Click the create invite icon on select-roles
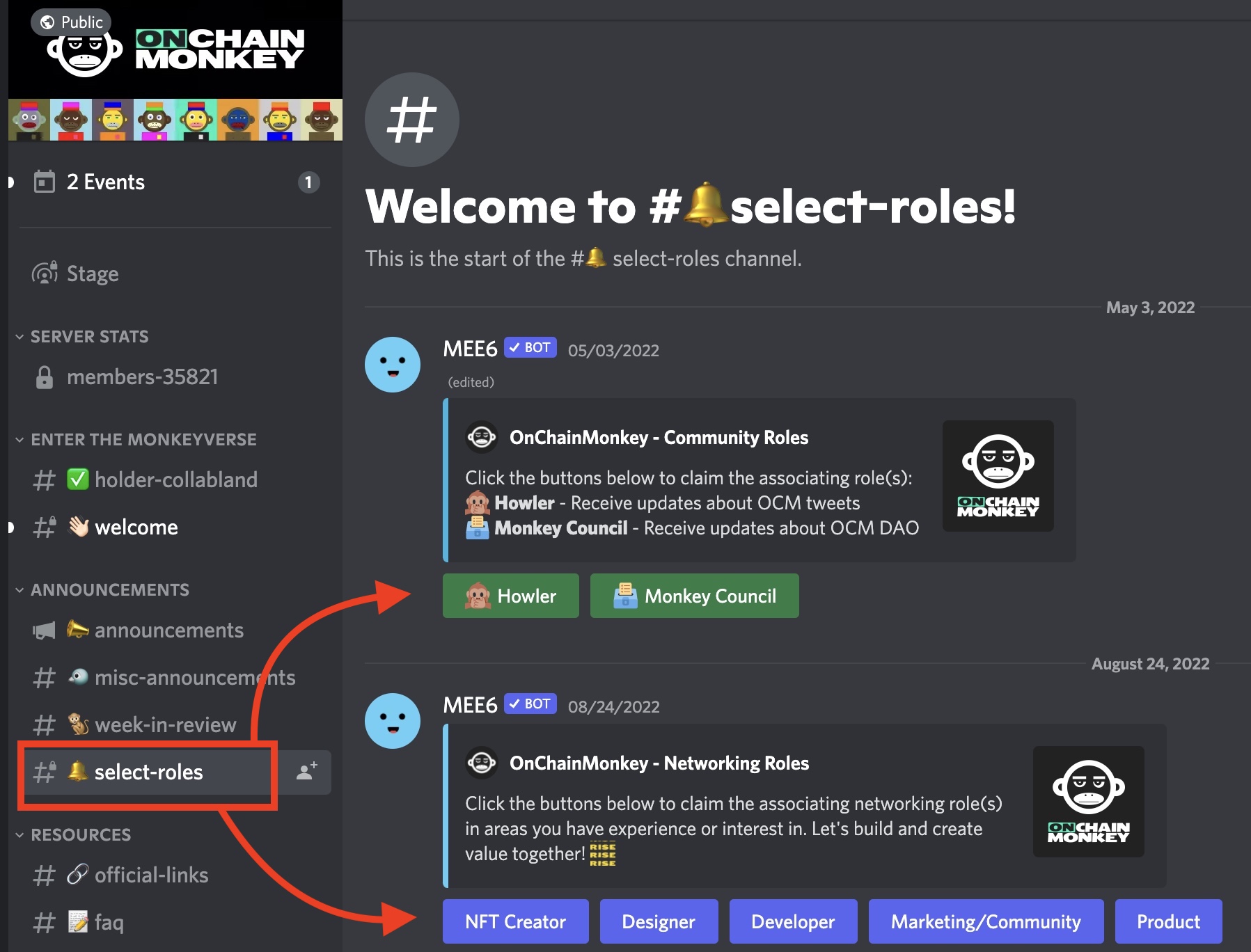The image size is (1251, 952). pos(307,771)
